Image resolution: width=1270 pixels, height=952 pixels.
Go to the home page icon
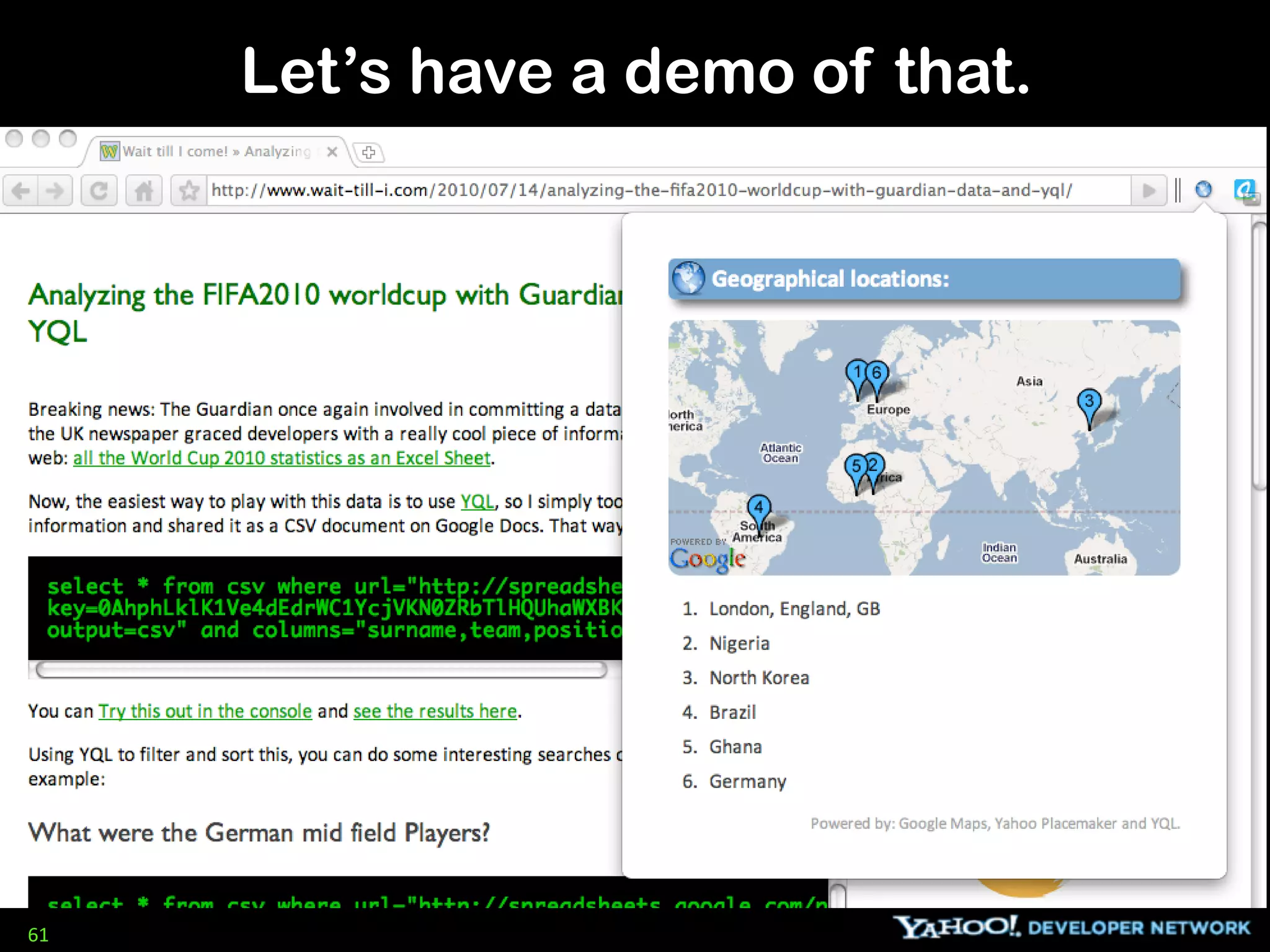click(143, 190)
